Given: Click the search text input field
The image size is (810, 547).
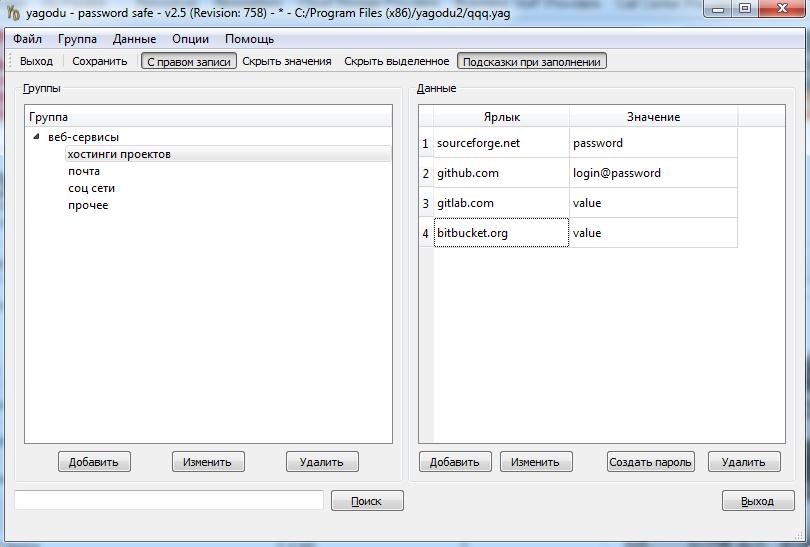Looking at the screenshot, I should 168,500.
